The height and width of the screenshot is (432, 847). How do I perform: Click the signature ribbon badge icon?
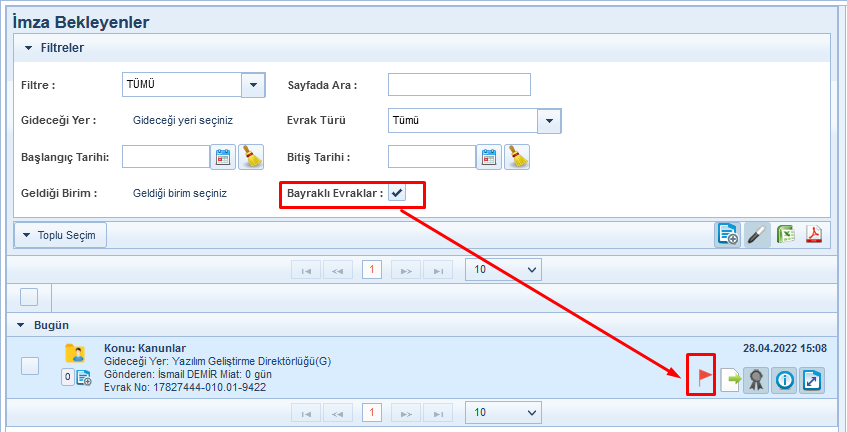point(757,380)
